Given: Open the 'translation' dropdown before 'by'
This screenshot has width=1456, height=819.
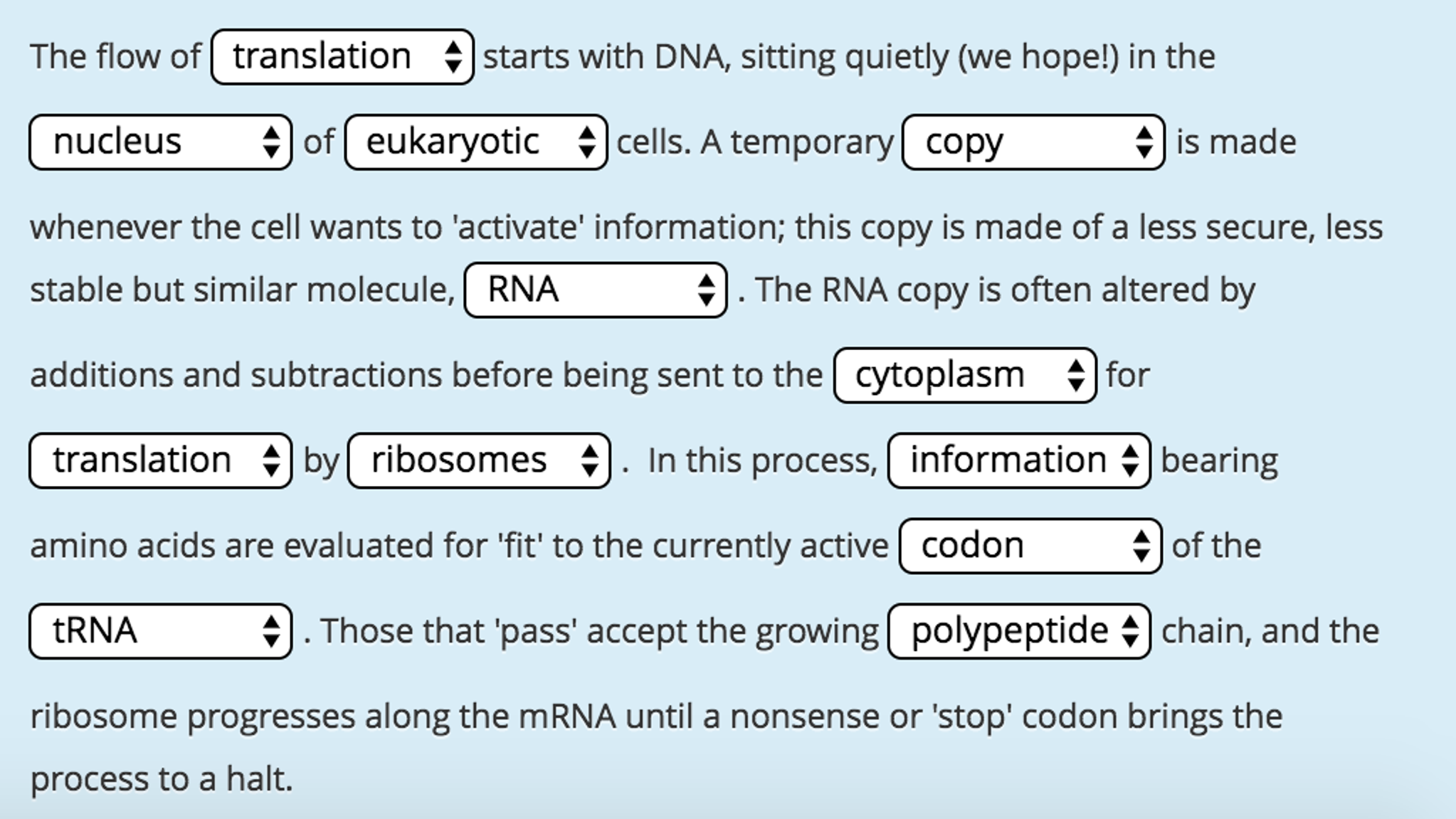Looking at the screenshot, I should pyautogui.click(x=161, y=460).
